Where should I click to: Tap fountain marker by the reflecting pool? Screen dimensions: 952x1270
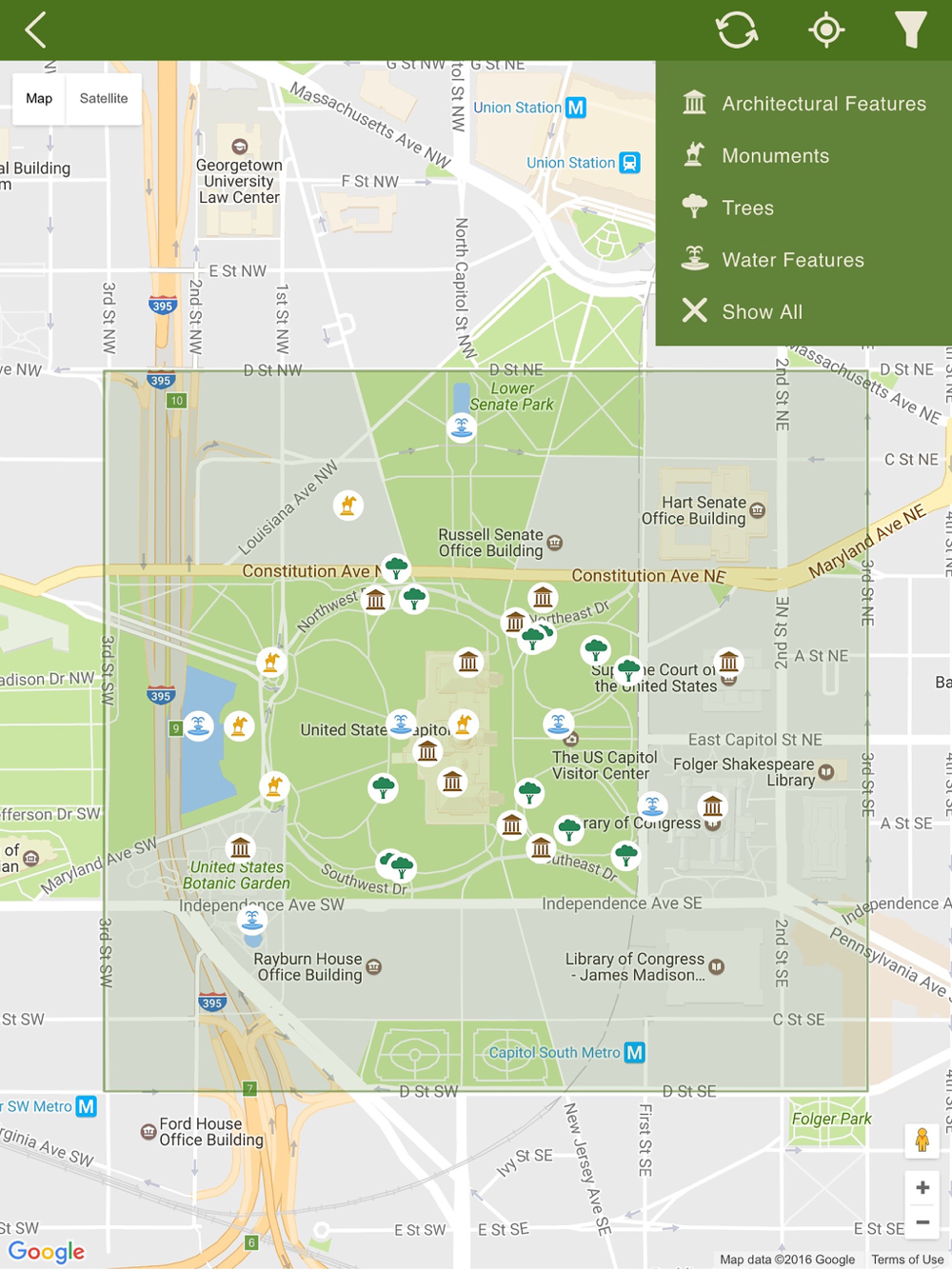[198, 726]
